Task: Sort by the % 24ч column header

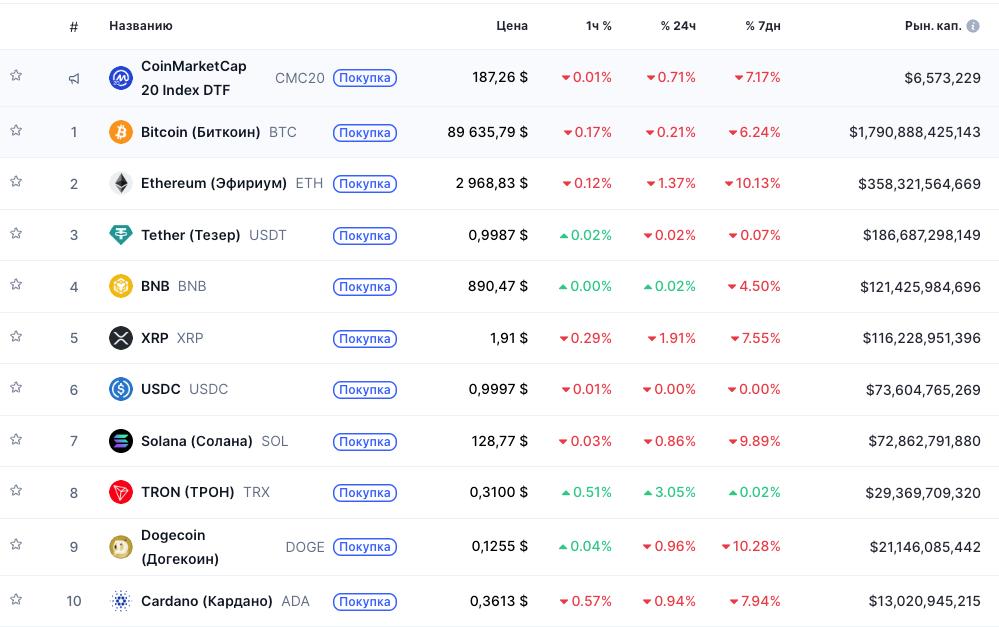Action: click(x=677, y=26)
